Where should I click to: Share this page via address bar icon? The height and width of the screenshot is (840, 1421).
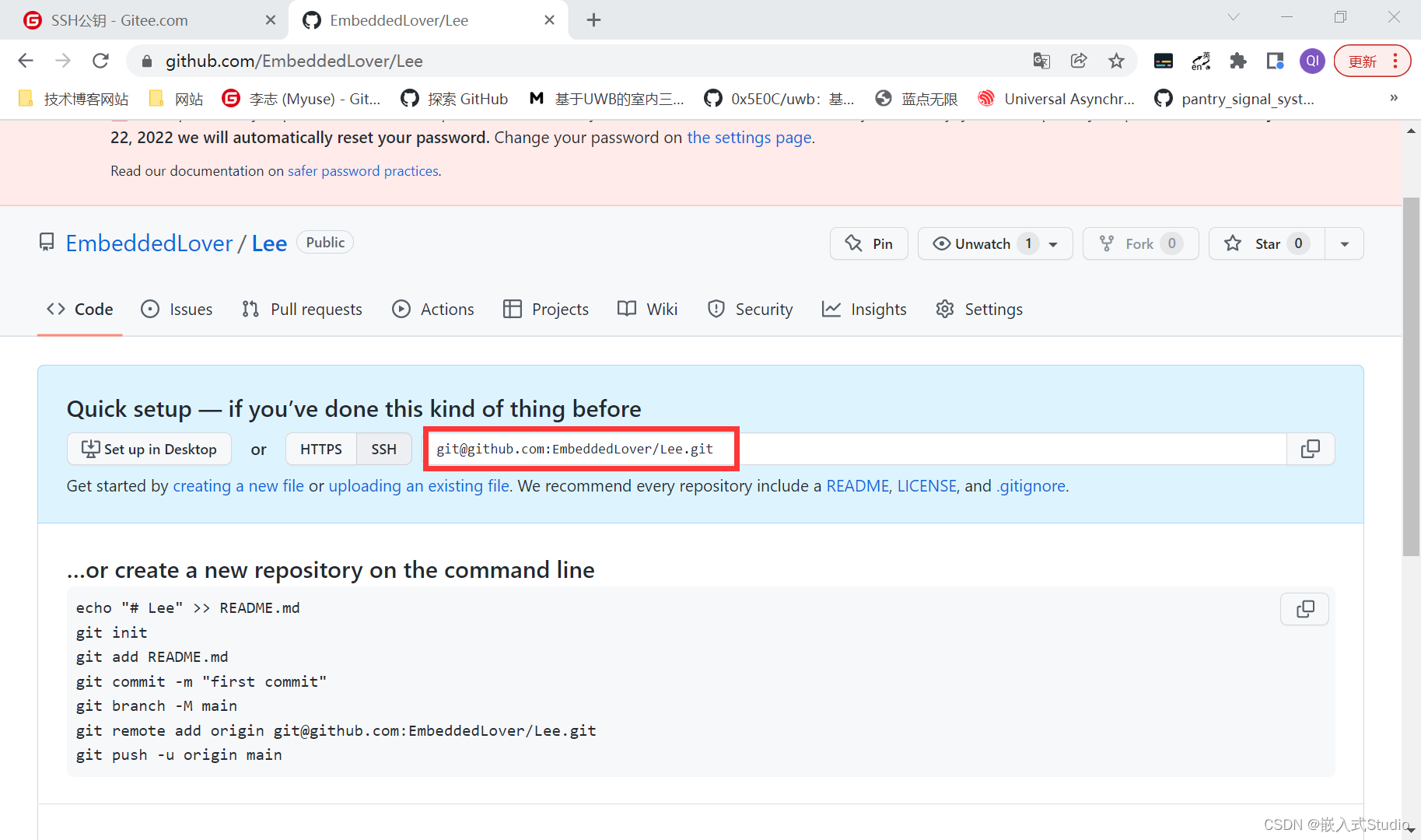point(1079,61)
